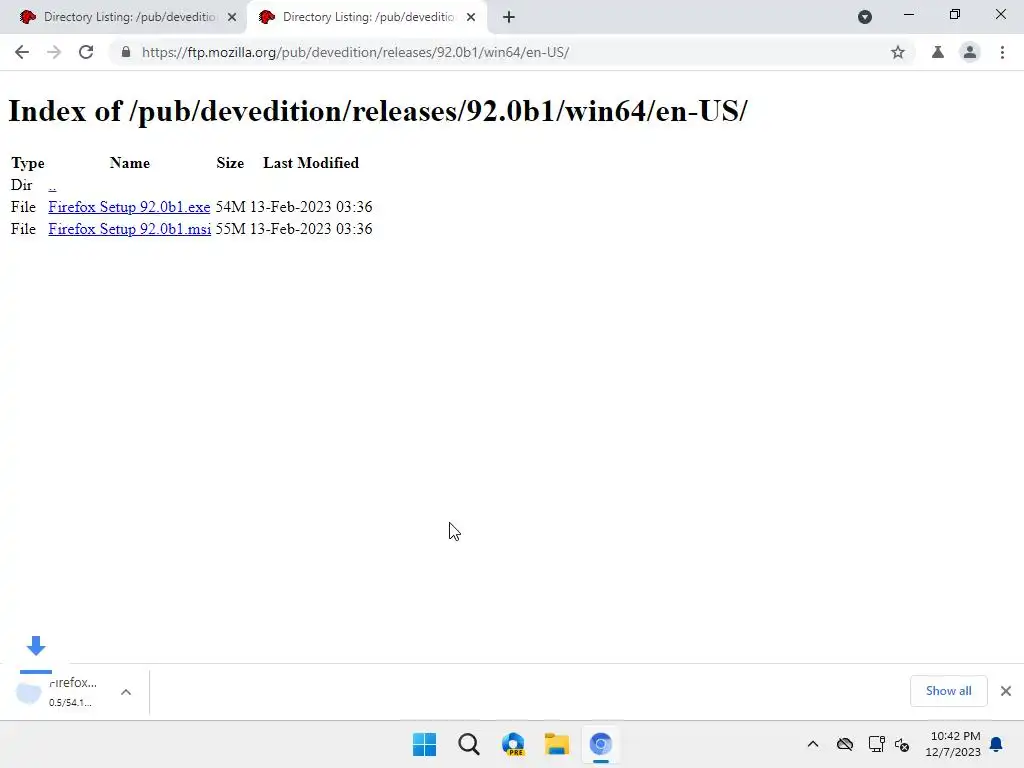Download Firefox Setup 92.0b1.msi
Viewport: 1024px width, 768px height.
click(x=129, y=229)
